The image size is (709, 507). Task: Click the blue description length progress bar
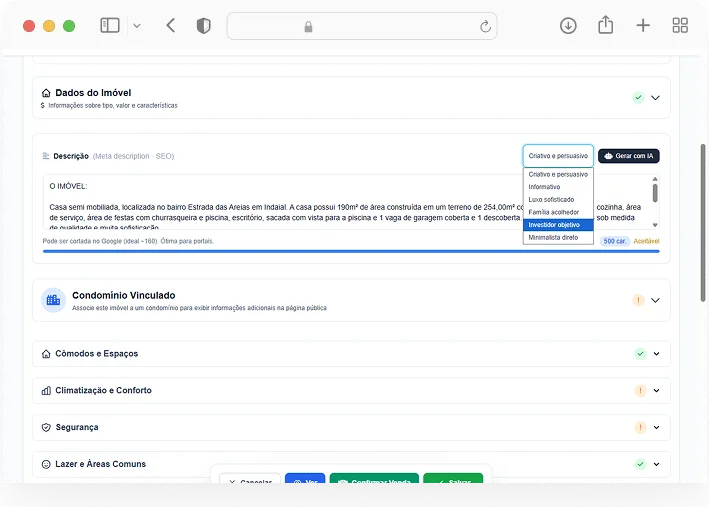pos(351,251)
